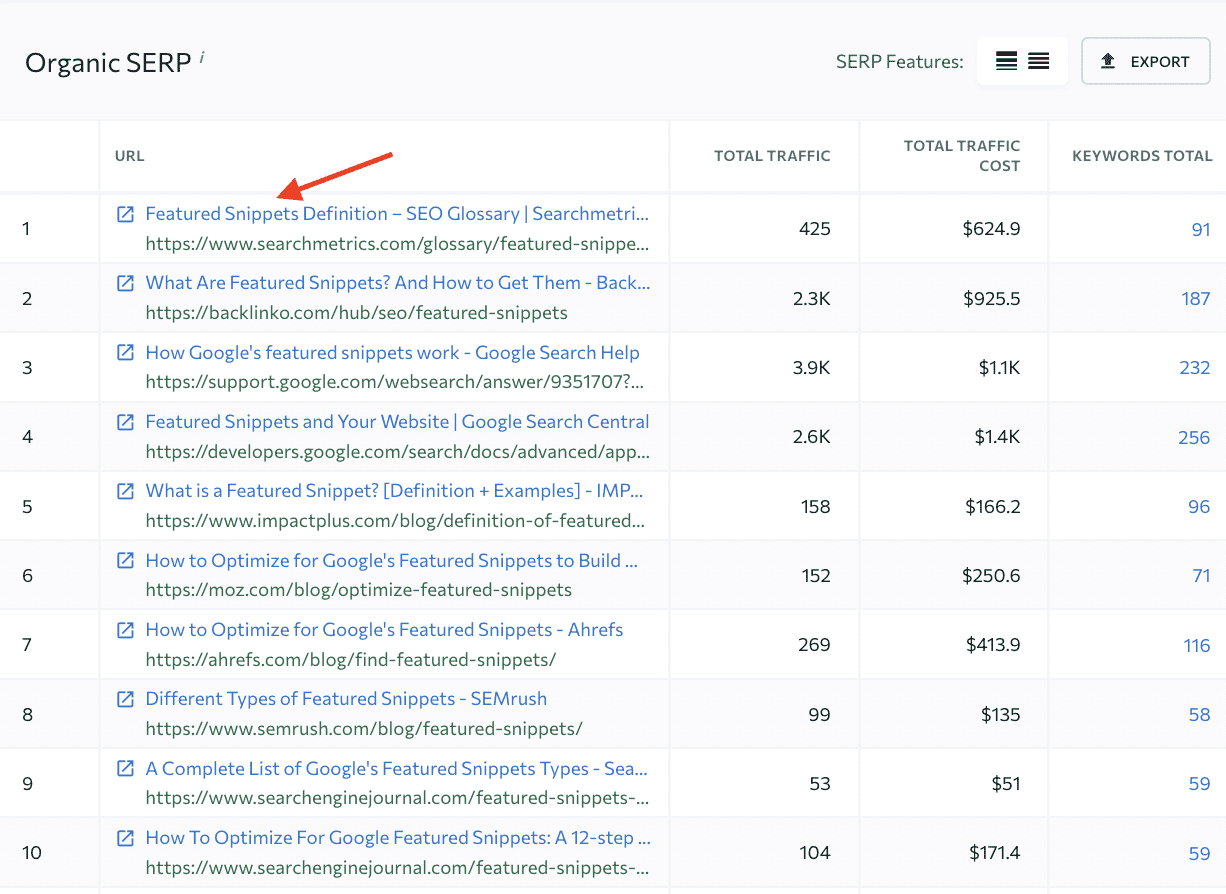1226x894 pixels.
Task: Open Google Search Help page via external link icon
Action: (x=125, y=352)
